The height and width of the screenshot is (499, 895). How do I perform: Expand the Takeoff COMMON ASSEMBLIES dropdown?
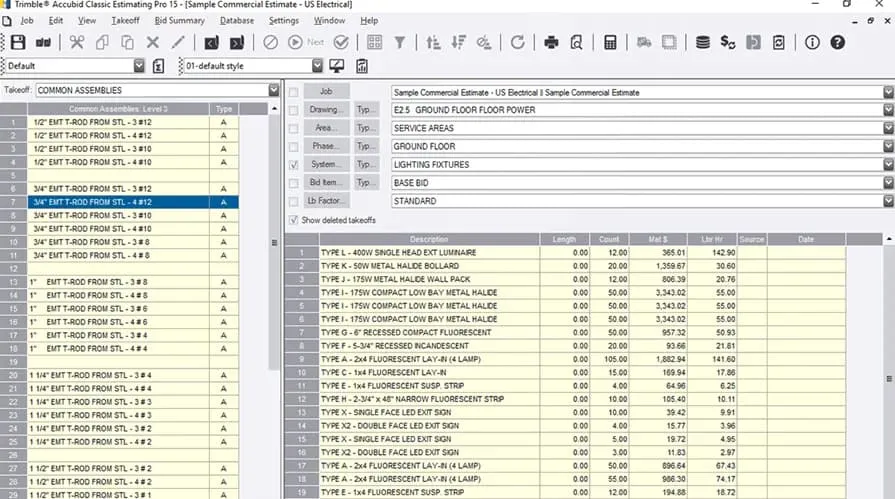(274, 90)
